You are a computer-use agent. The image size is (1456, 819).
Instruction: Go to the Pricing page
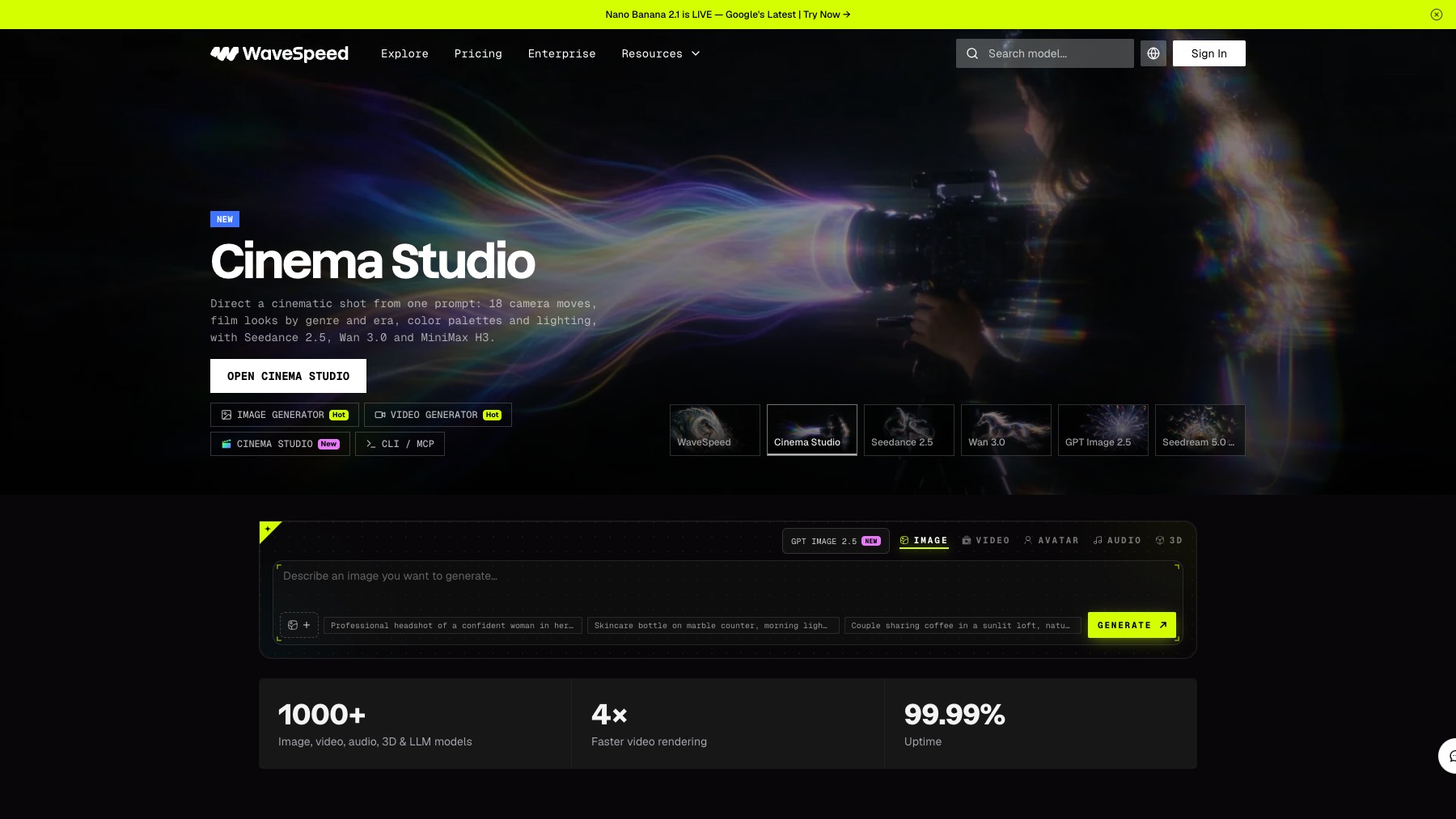pyautogui.click(x=478, y=53)
